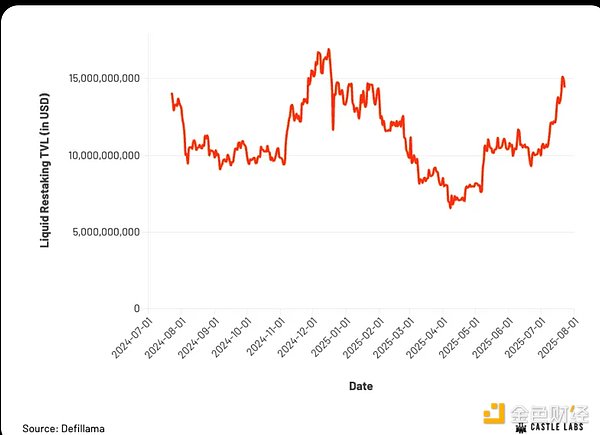
Task: Click the lowest trough of the TVL line
Action: (x=450, y=207)
